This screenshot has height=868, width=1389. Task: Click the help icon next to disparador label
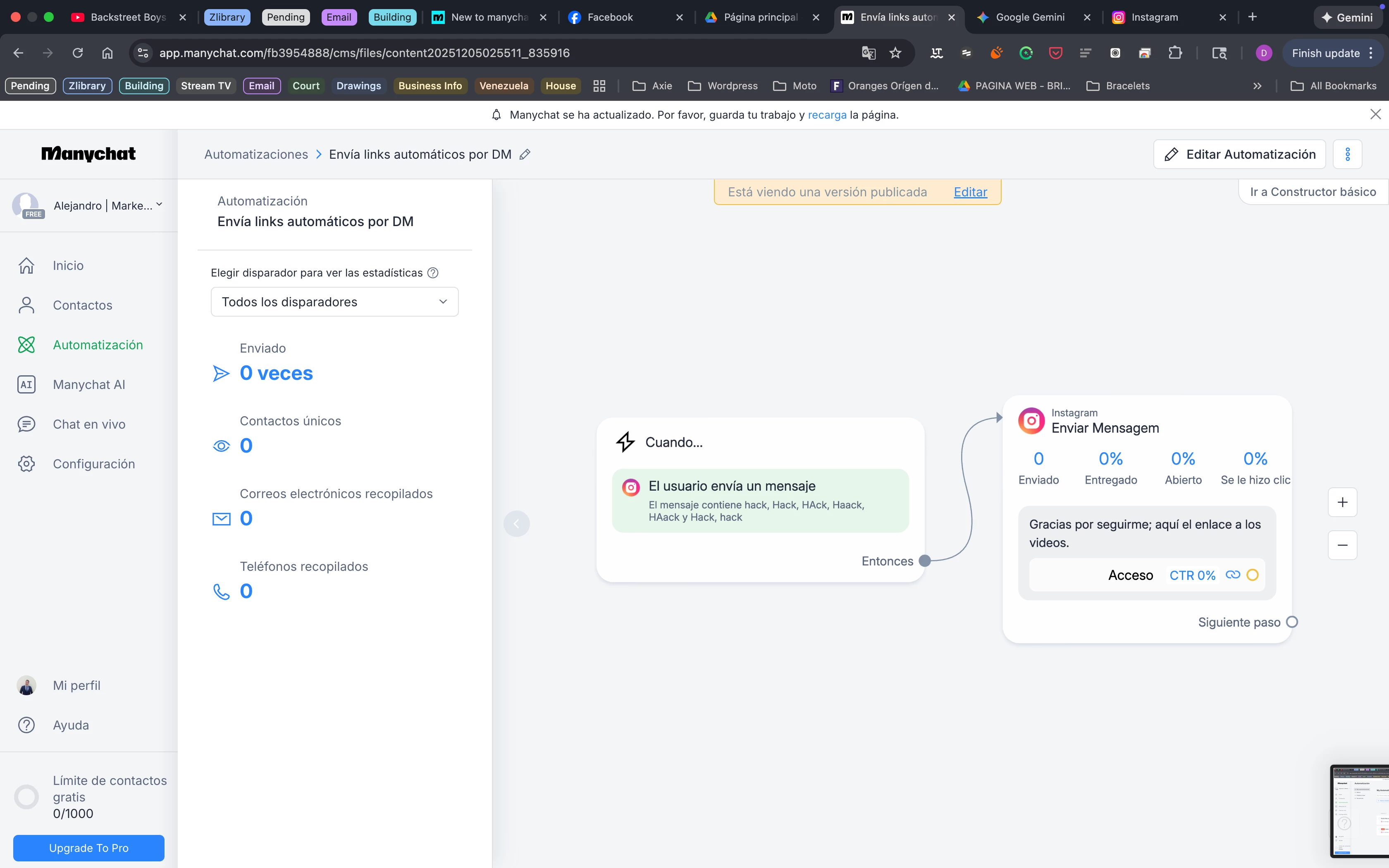433,273
